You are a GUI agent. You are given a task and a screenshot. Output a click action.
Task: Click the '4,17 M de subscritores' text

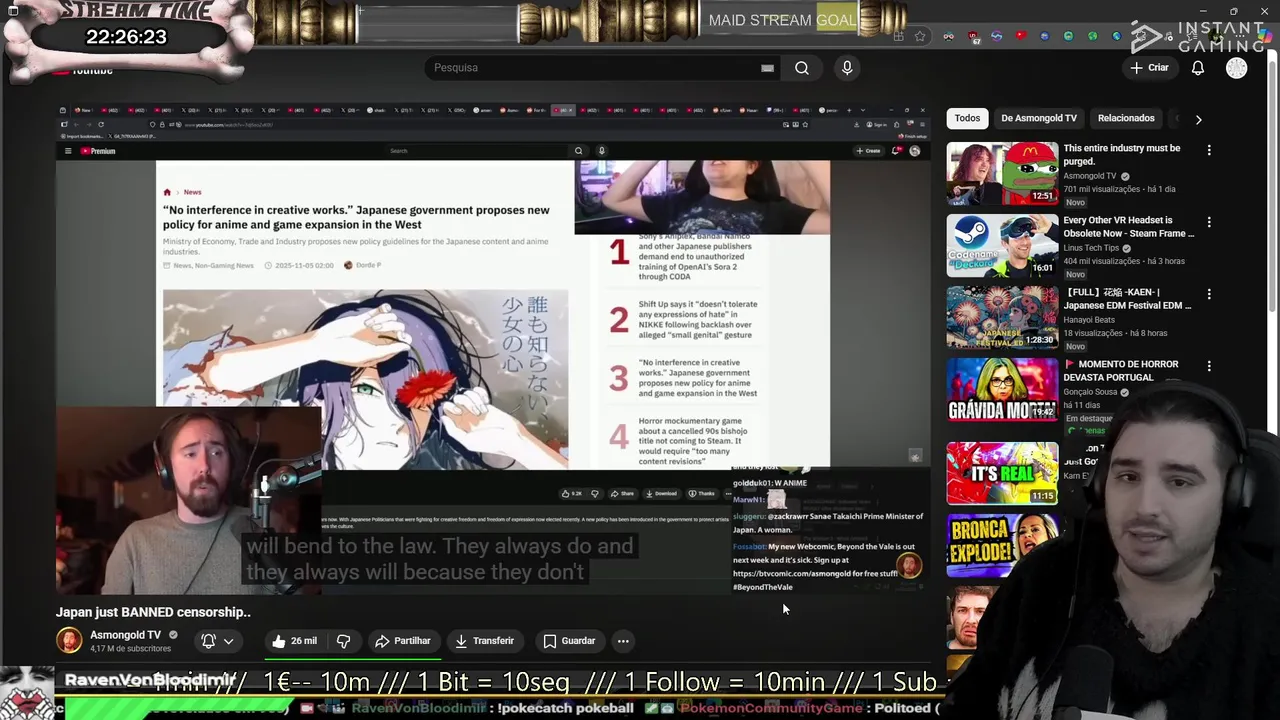130,649
